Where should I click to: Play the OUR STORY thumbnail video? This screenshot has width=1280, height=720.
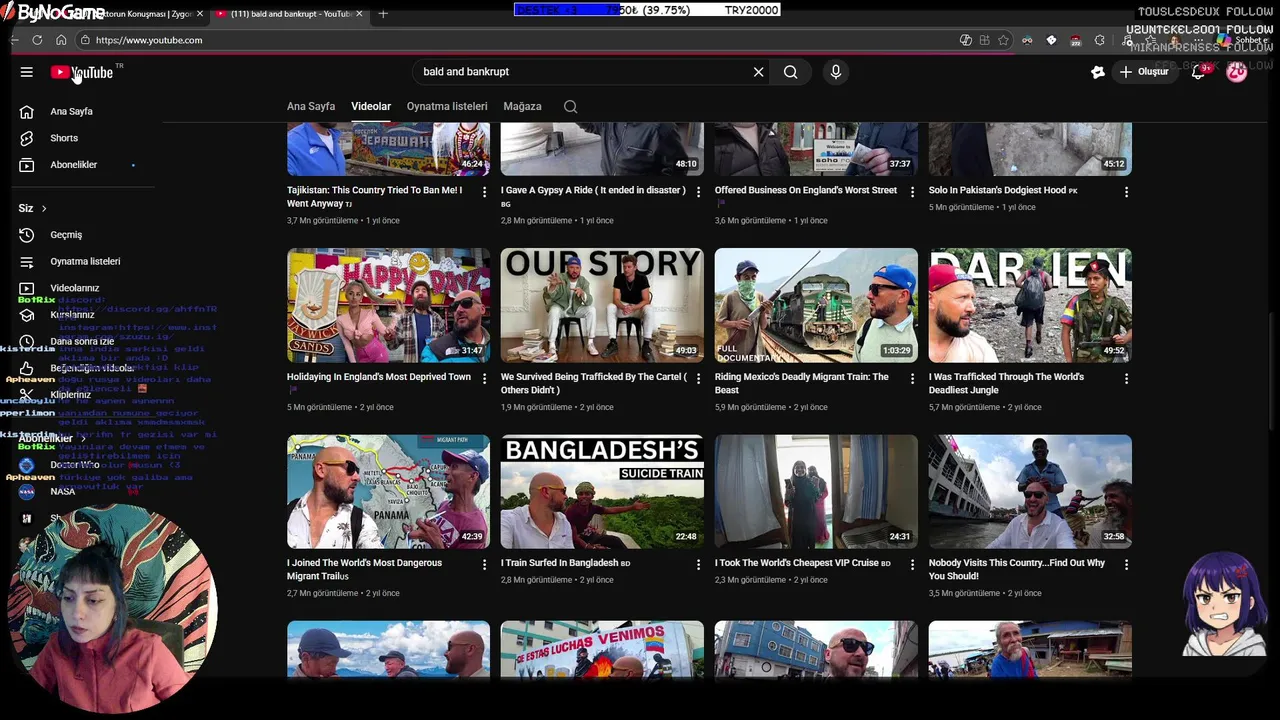pyautogui.click(x=602, y=305)
